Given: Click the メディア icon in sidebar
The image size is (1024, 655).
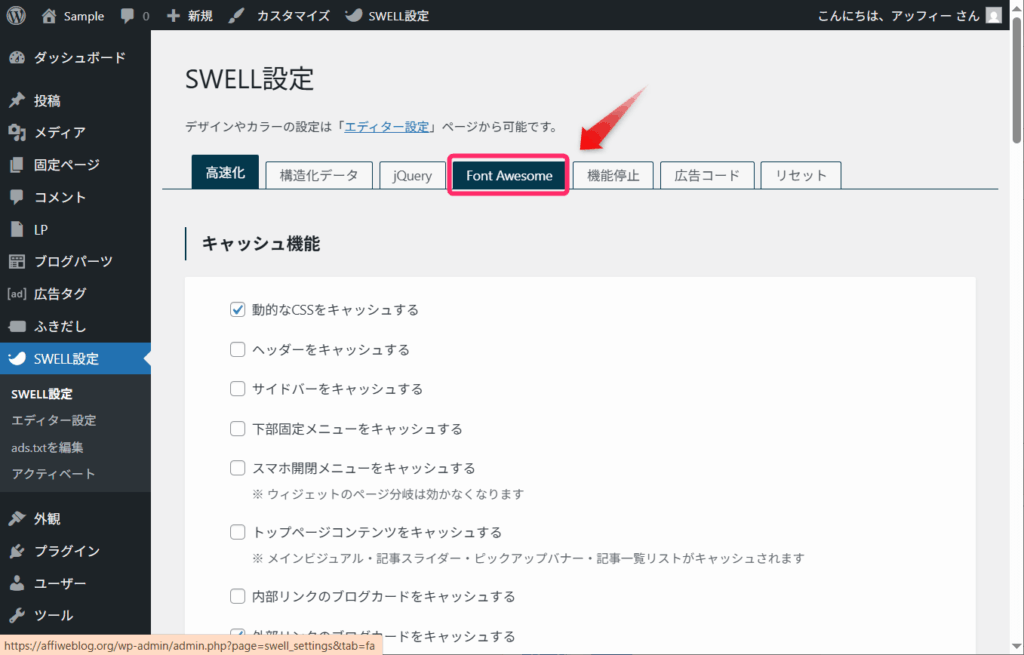Looking at the screenshot, I should 17,133.
